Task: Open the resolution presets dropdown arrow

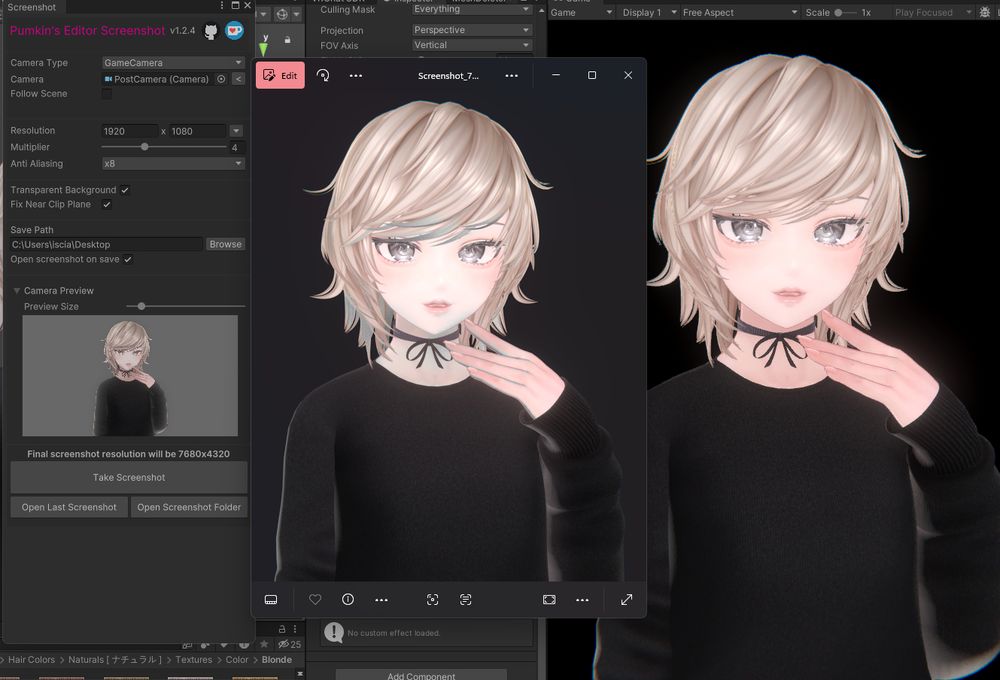Action: click(x=236, y=131)
